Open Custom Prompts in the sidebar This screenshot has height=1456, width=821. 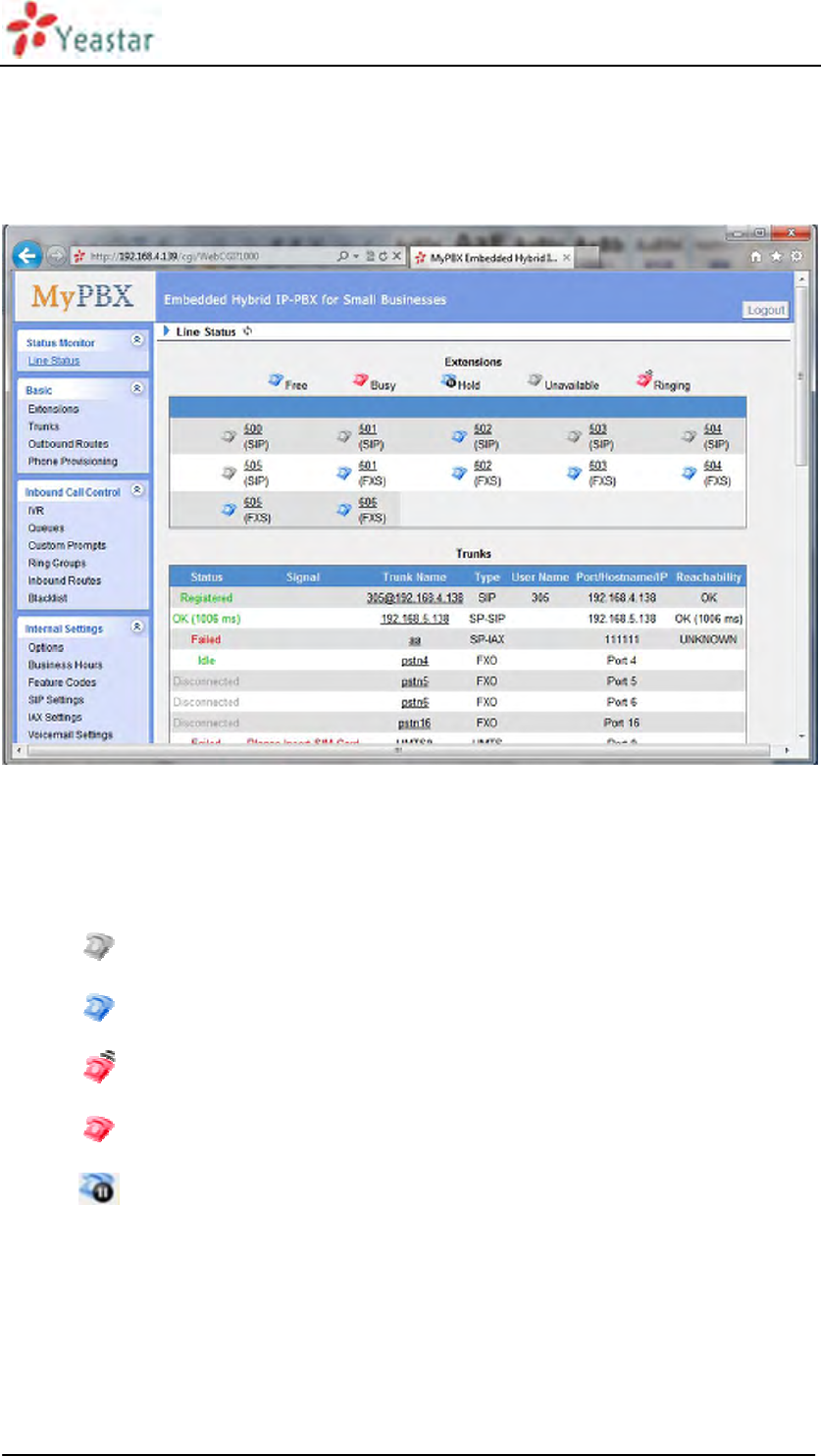point(67,545)
